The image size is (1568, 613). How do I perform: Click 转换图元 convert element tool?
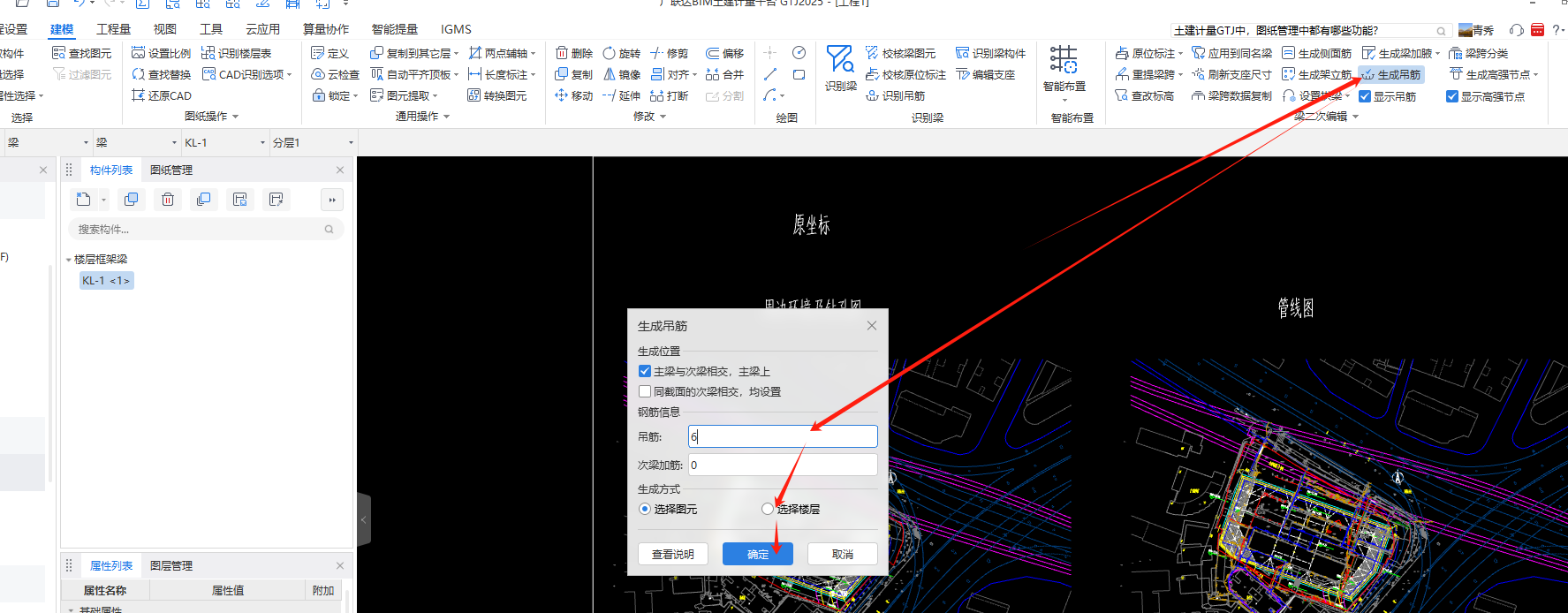click(x=496, y=95)
